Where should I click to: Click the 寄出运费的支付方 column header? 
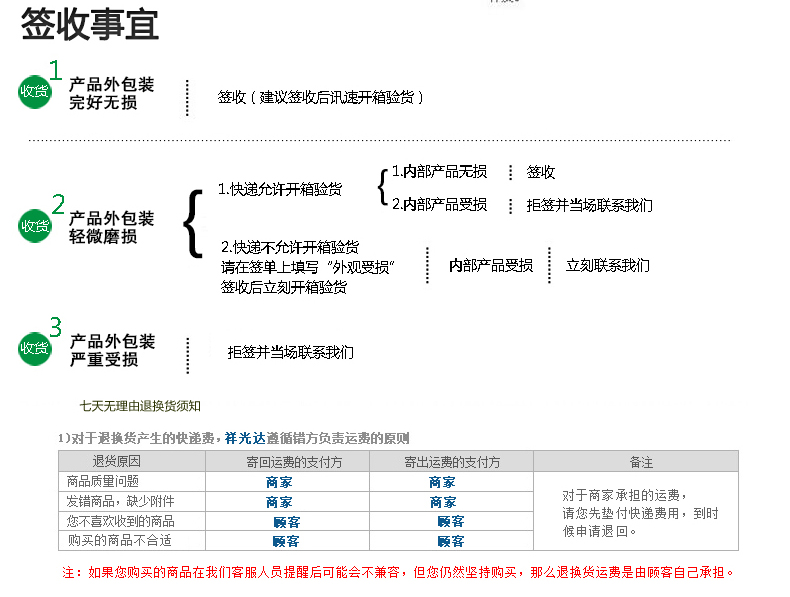(x=452, y=462)
